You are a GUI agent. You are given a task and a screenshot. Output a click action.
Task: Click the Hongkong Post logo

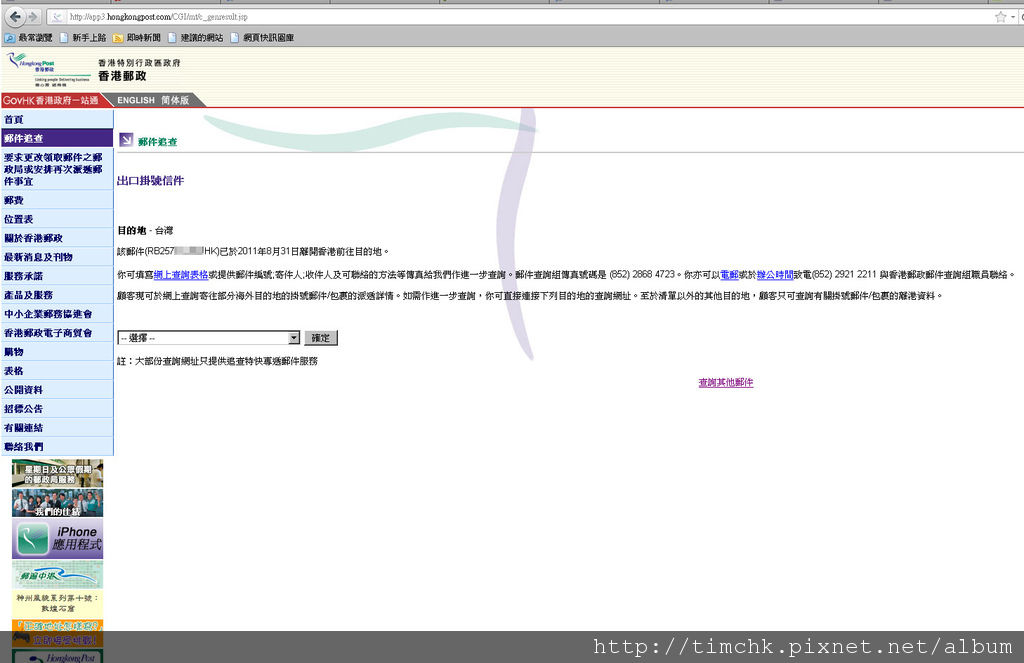point(47,70)
